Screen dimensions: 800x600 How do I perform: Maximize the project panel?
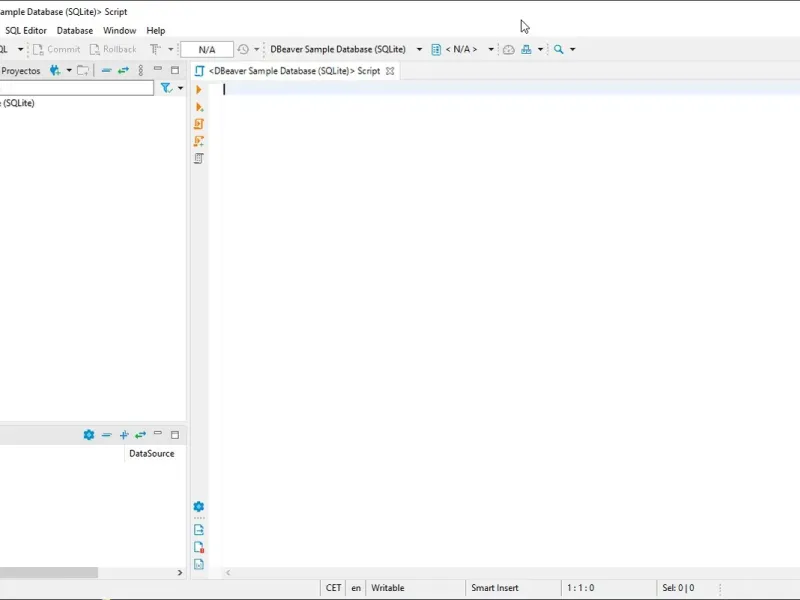tap(175, 435)
